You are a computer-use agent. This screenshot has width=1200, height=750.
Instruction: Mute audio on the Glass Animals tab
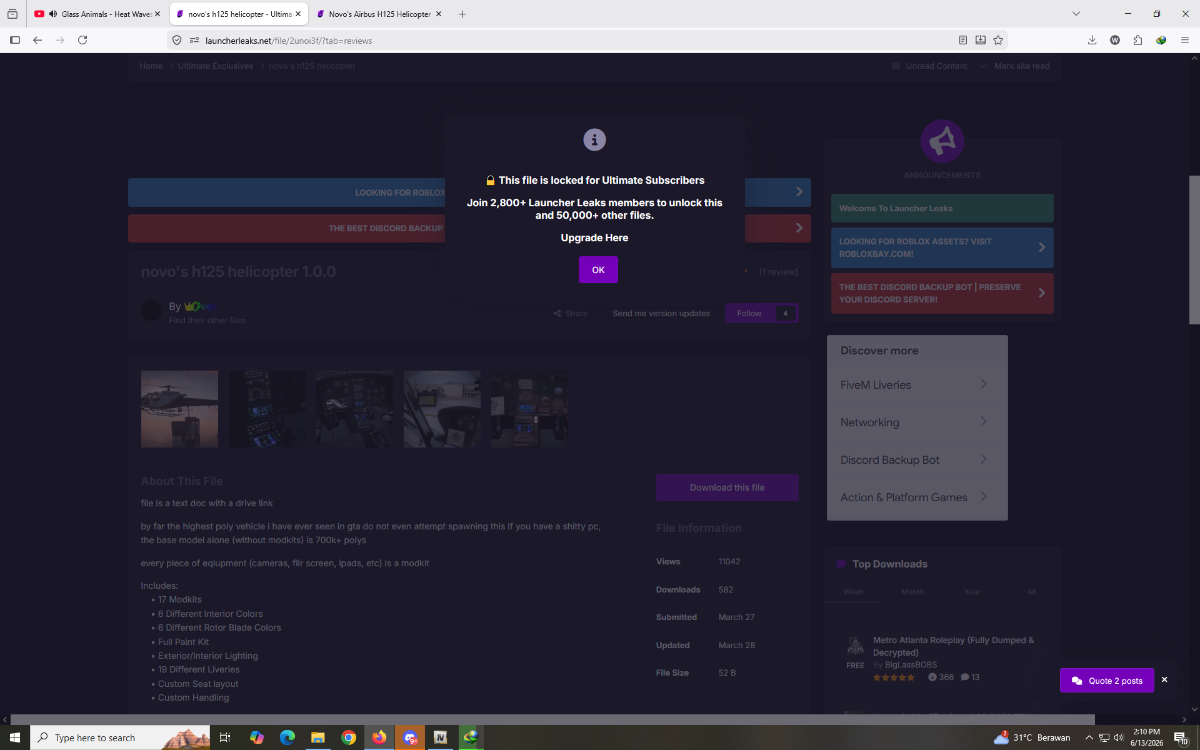(x=52, y=14)
